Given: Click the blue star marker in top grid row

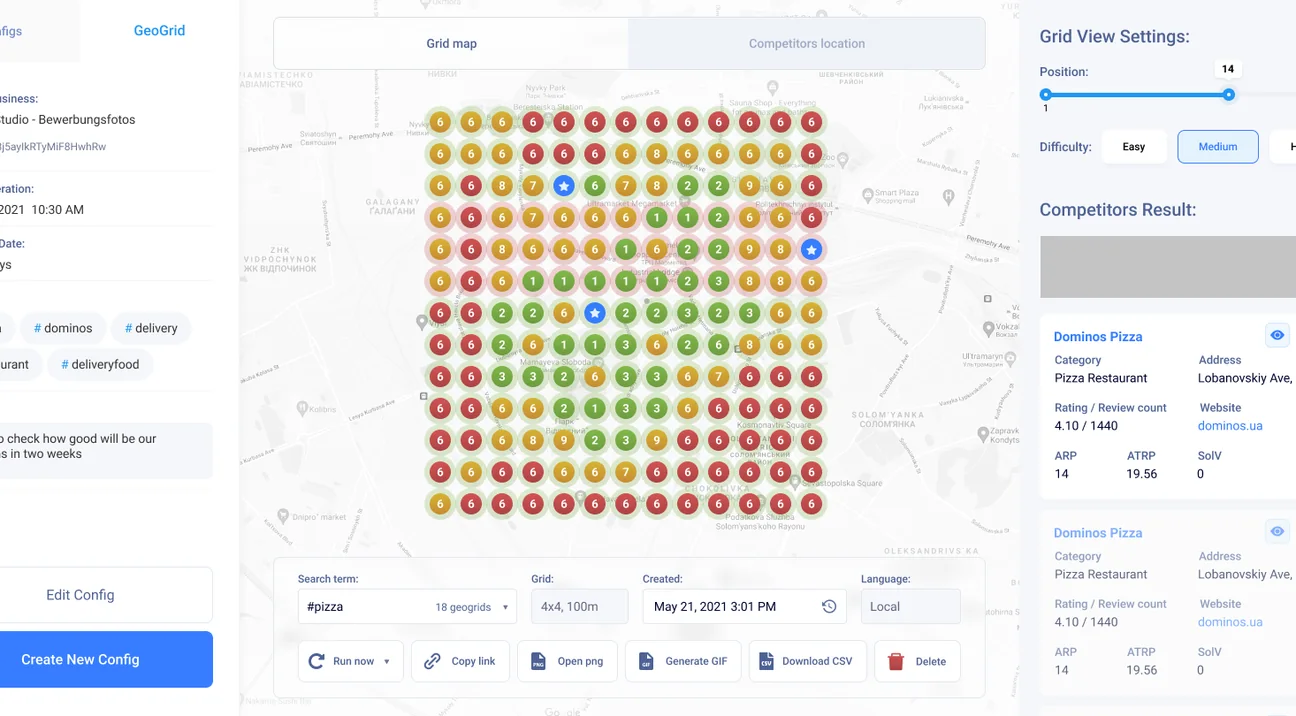Looking at the screenshot, I should tap(564, 186).
